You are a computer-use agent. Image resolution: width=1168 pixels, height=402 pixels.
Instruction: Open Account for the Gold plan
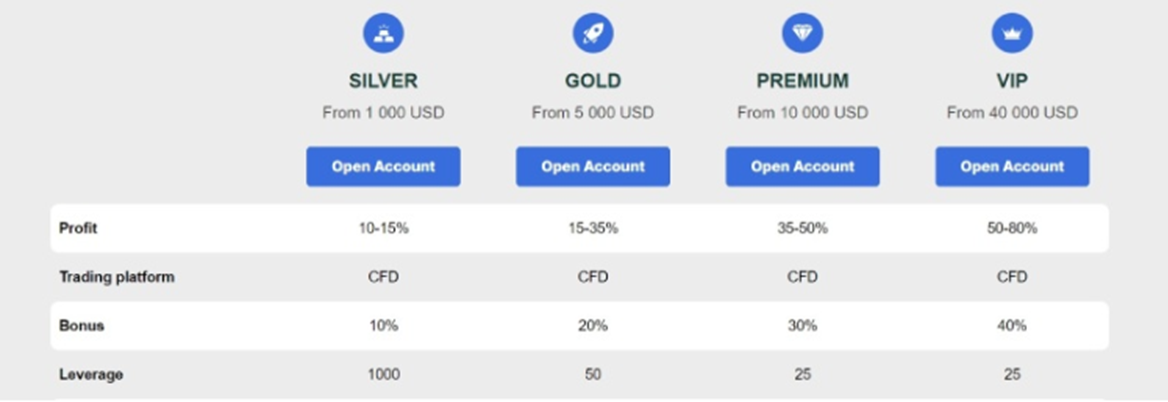[593, 167]
